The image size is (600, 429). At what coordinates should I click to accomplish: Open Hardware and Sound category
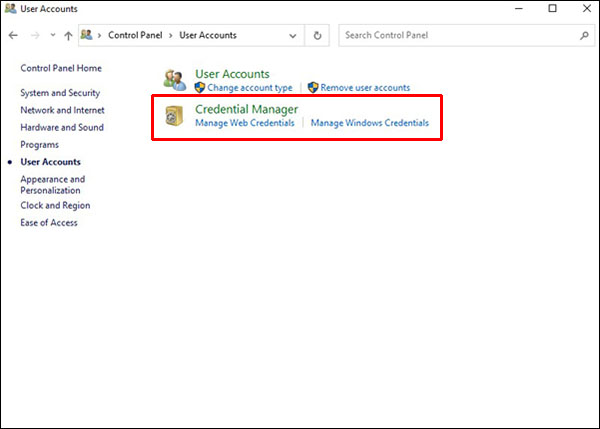click(x=62, y=127)
